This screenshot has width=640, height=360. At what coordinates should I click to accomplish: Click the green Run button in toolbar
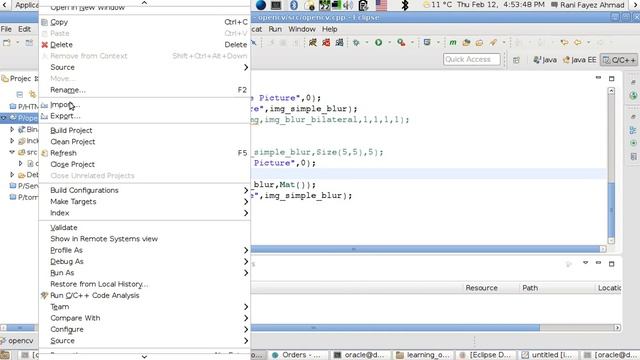click(378, 42)
